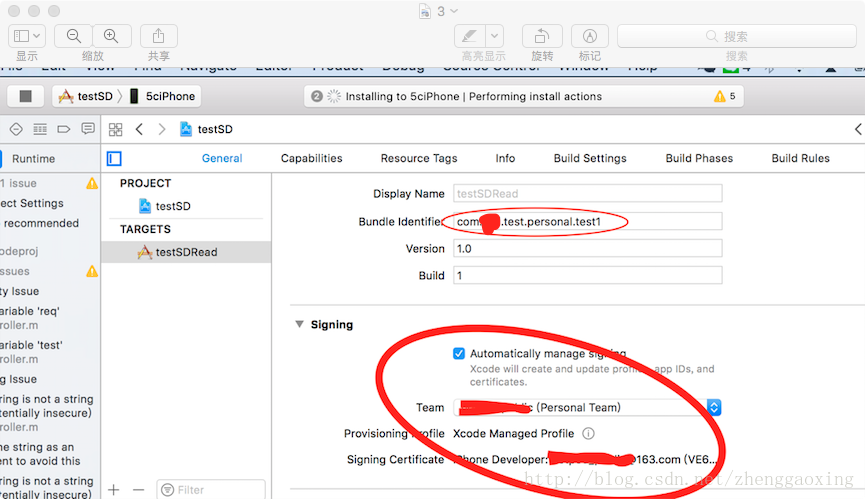Add a new target with the plus button
The width and height of the screenshot is (865, 499).
pyautogui.click(x=114, y=490)
